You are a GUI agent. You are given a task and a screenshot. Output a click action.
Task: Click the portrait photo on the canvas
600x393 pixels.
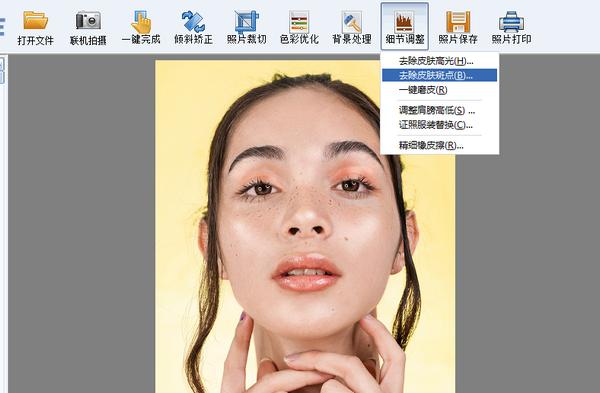pos(305,227)
